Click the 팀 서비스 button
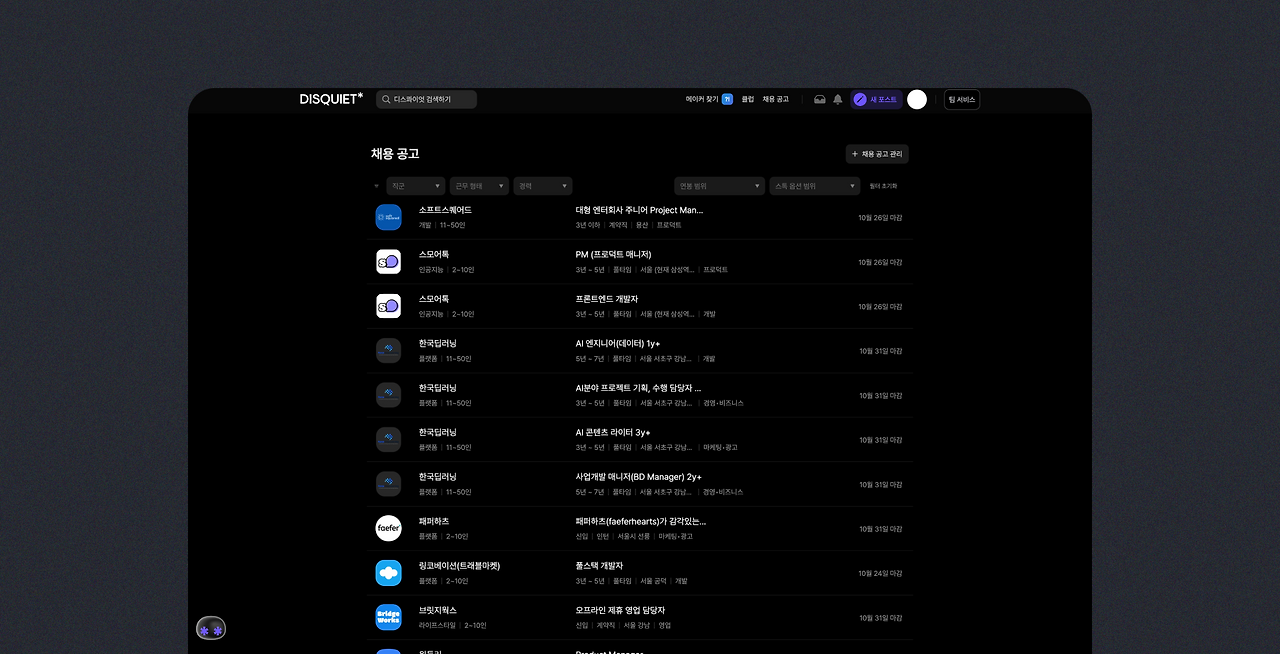 [962, 99]
